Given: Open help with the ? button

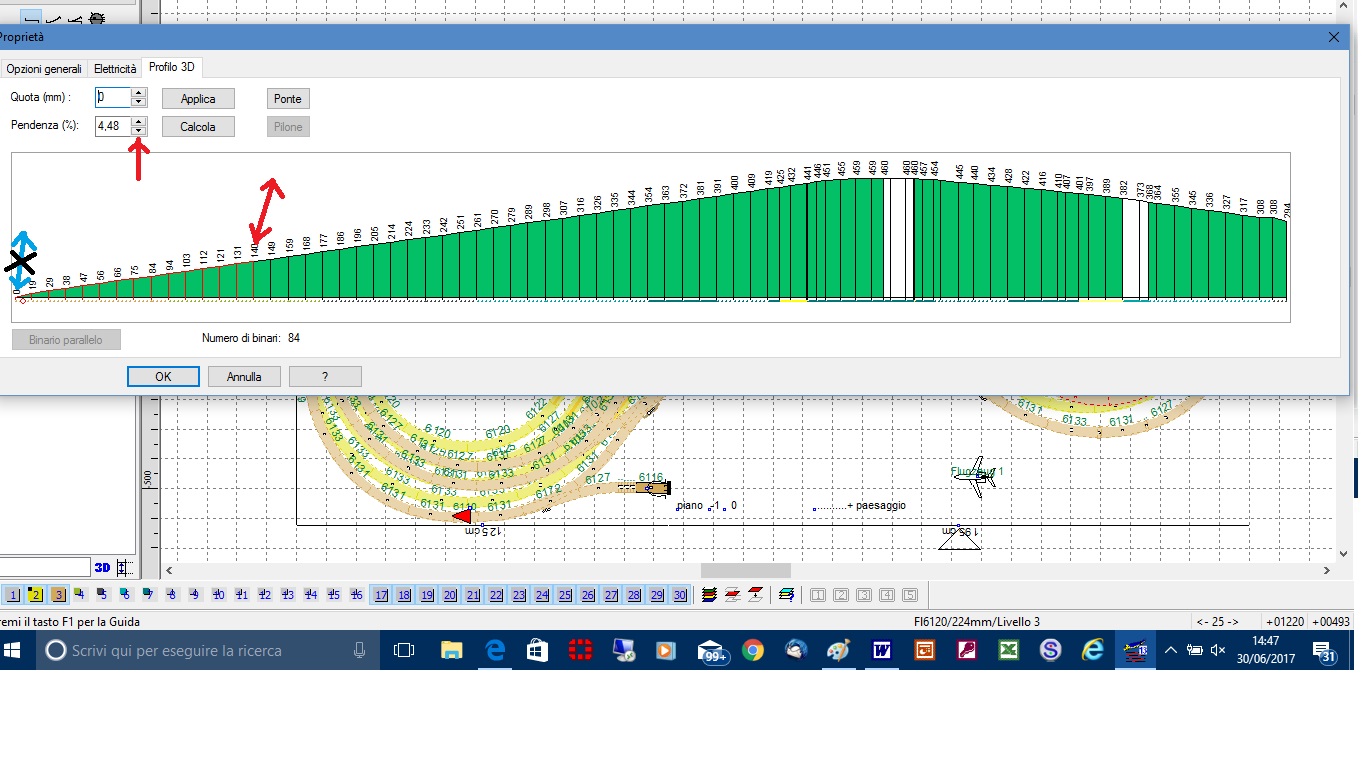Looking at the screenshot, I should [x=325, y=377].
